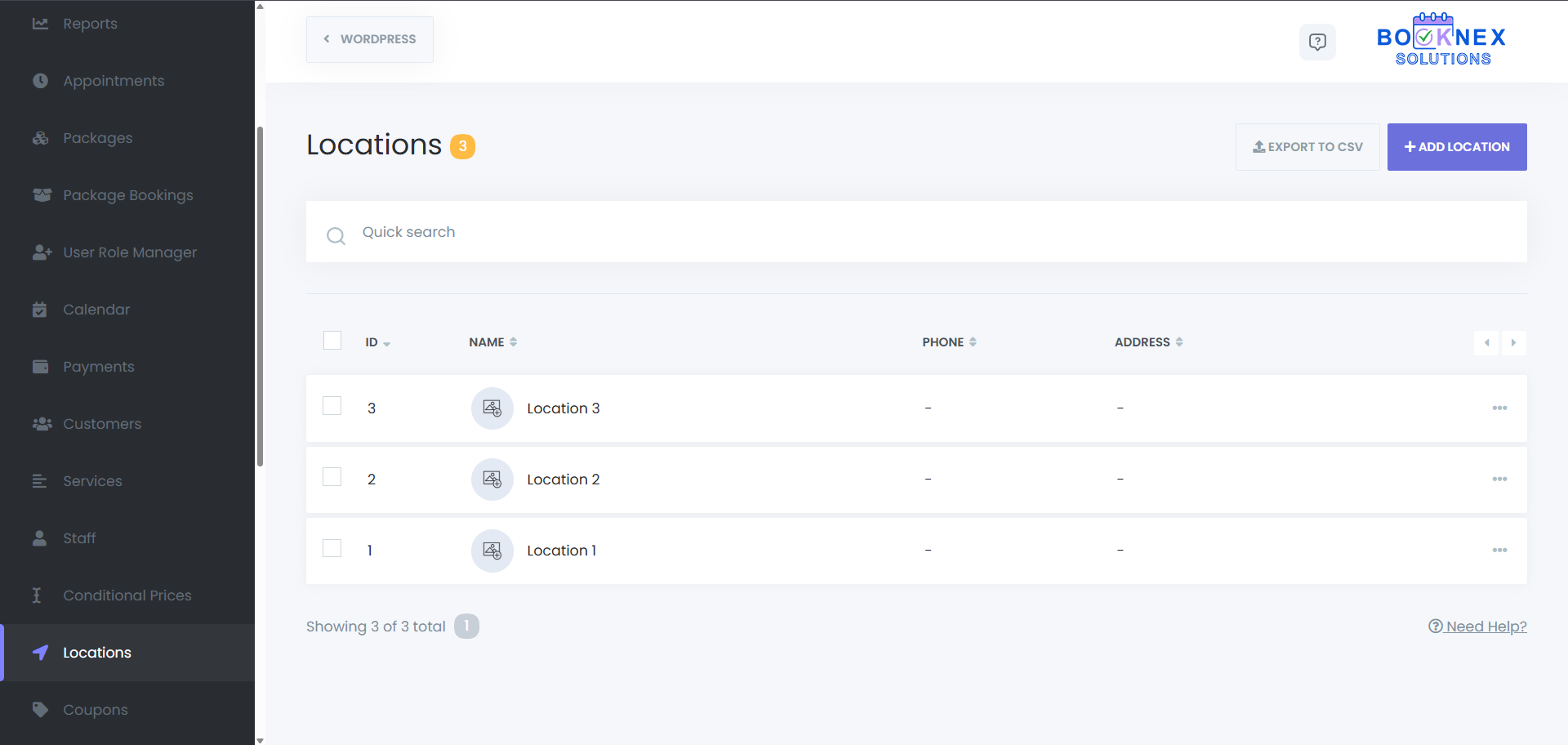The height and width of the screenshot is (745, 1568).
Task: Click the Reports chart icon in sidebar
Action: [x=40, y=24]
